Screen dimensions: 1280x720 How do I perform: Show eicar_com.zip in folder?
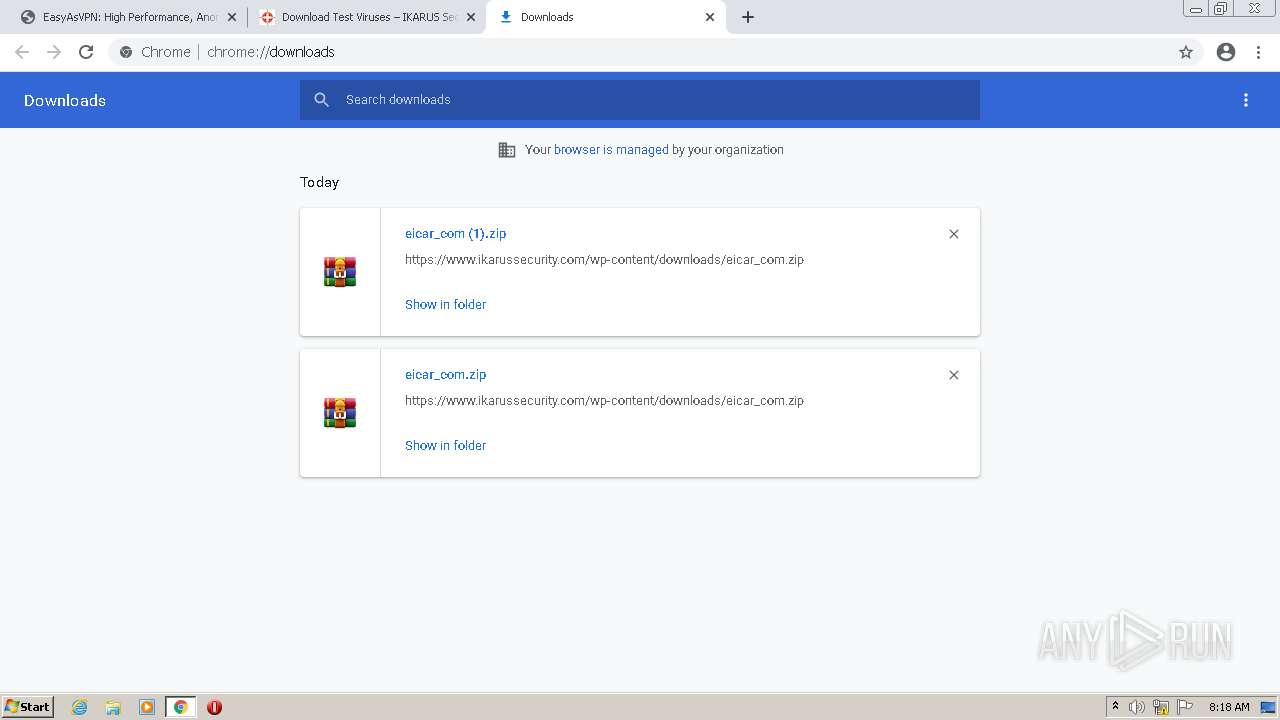pyautogui.click(x=446, y=446)
